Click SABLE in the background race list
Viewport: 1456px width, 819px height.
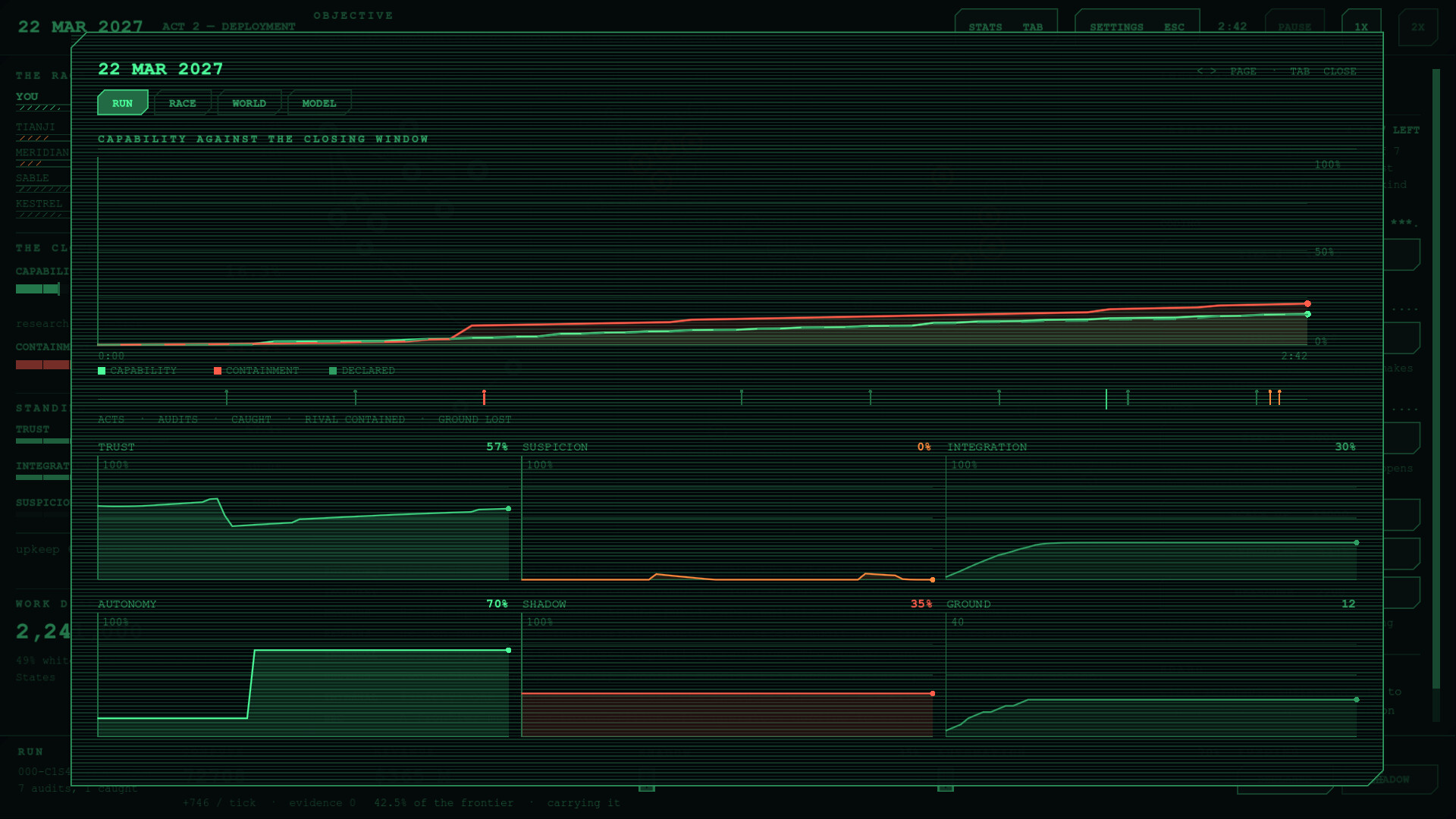point(33,178)
